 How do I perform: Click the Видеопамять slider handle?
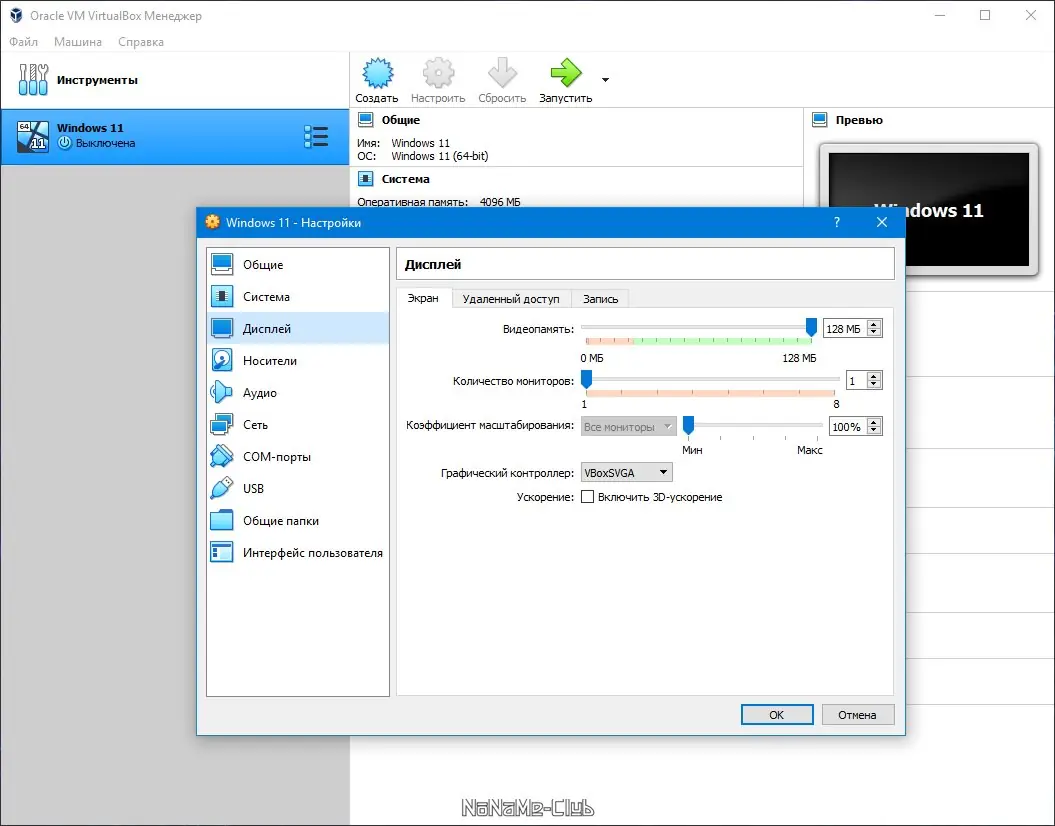[x=811, y=327]
